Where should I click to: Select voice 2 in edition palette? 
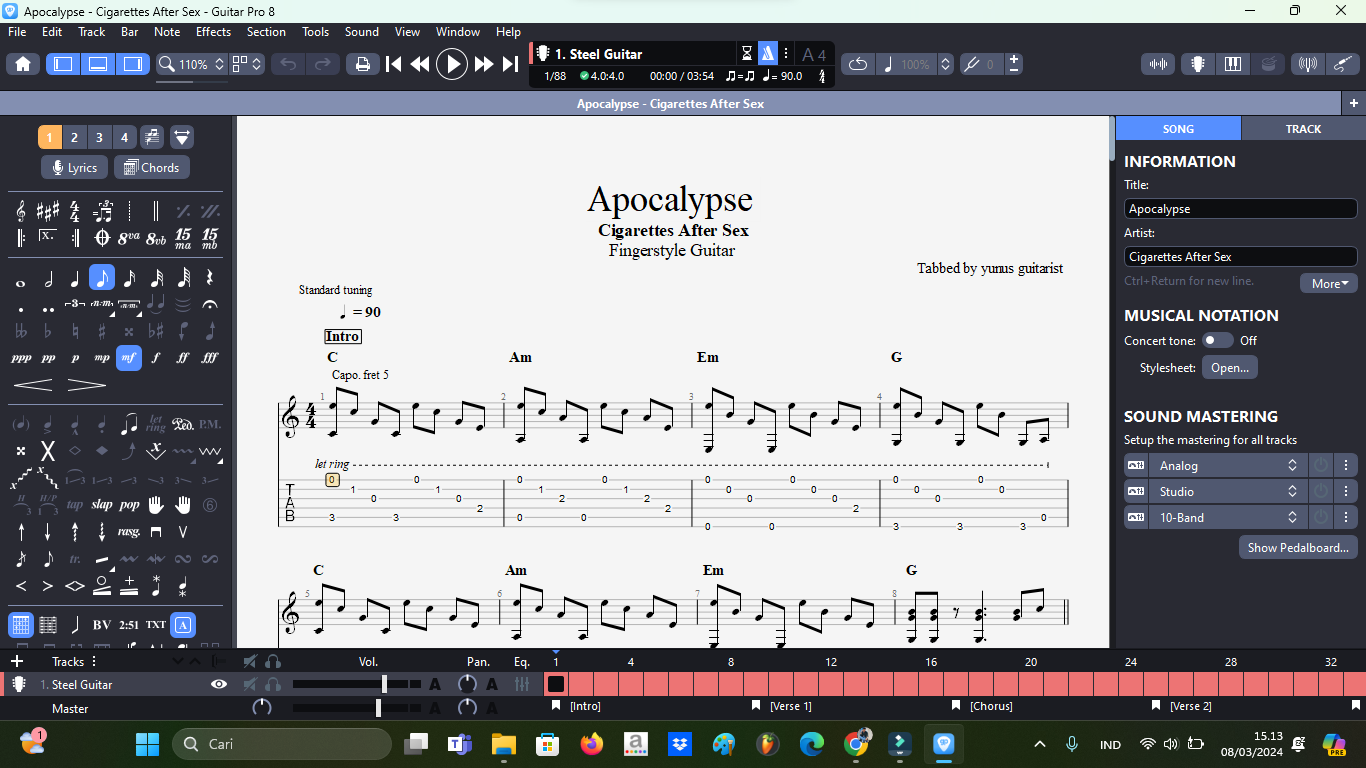[74, 137]
